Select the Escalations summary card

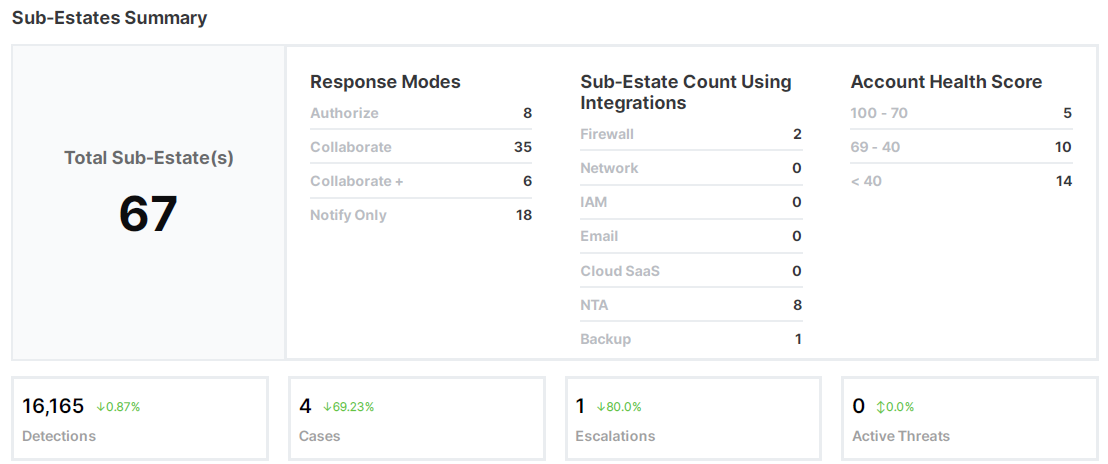[x=693, y=419]
